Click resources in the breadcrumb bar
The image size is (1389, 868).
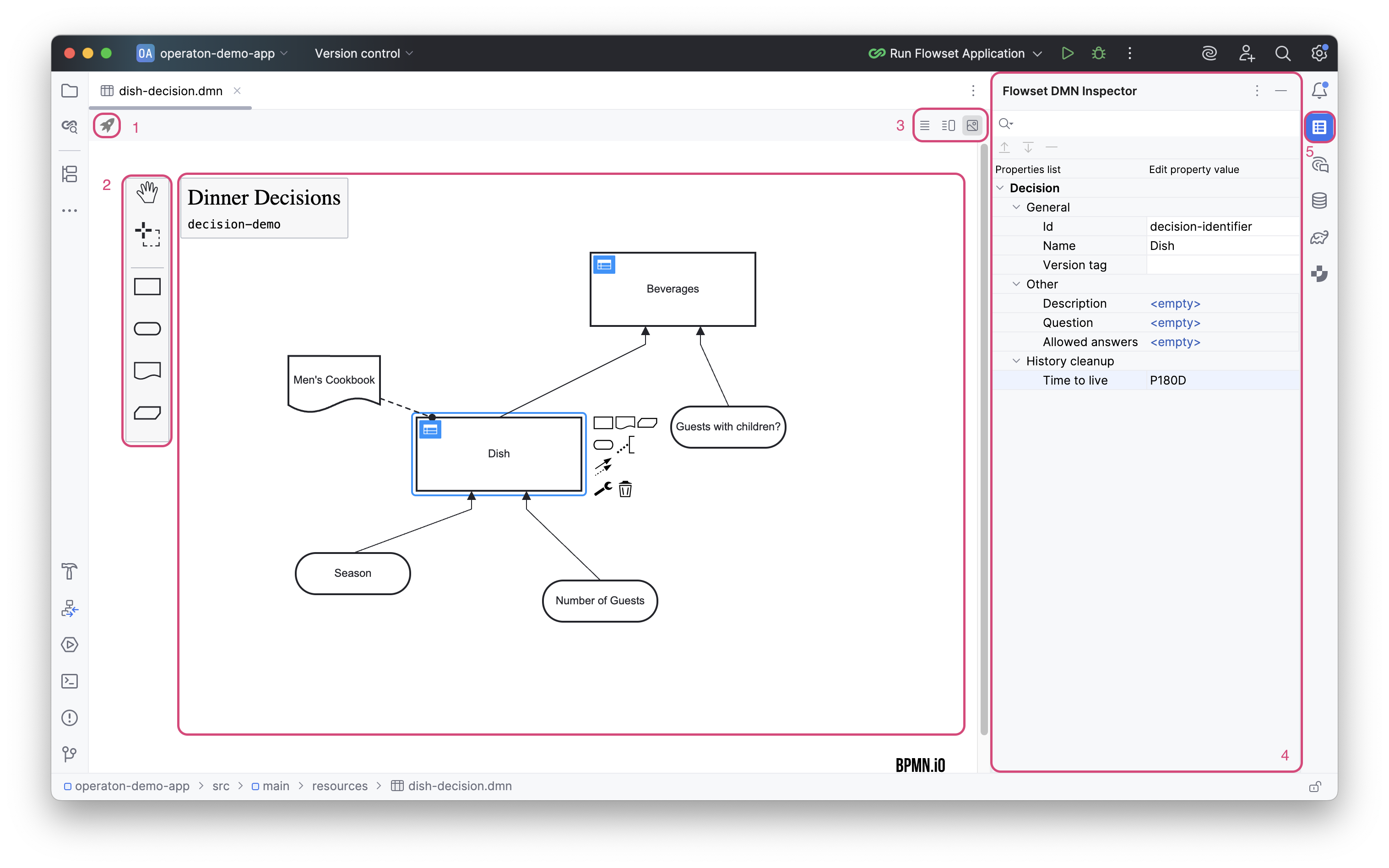tap(339, 786)
